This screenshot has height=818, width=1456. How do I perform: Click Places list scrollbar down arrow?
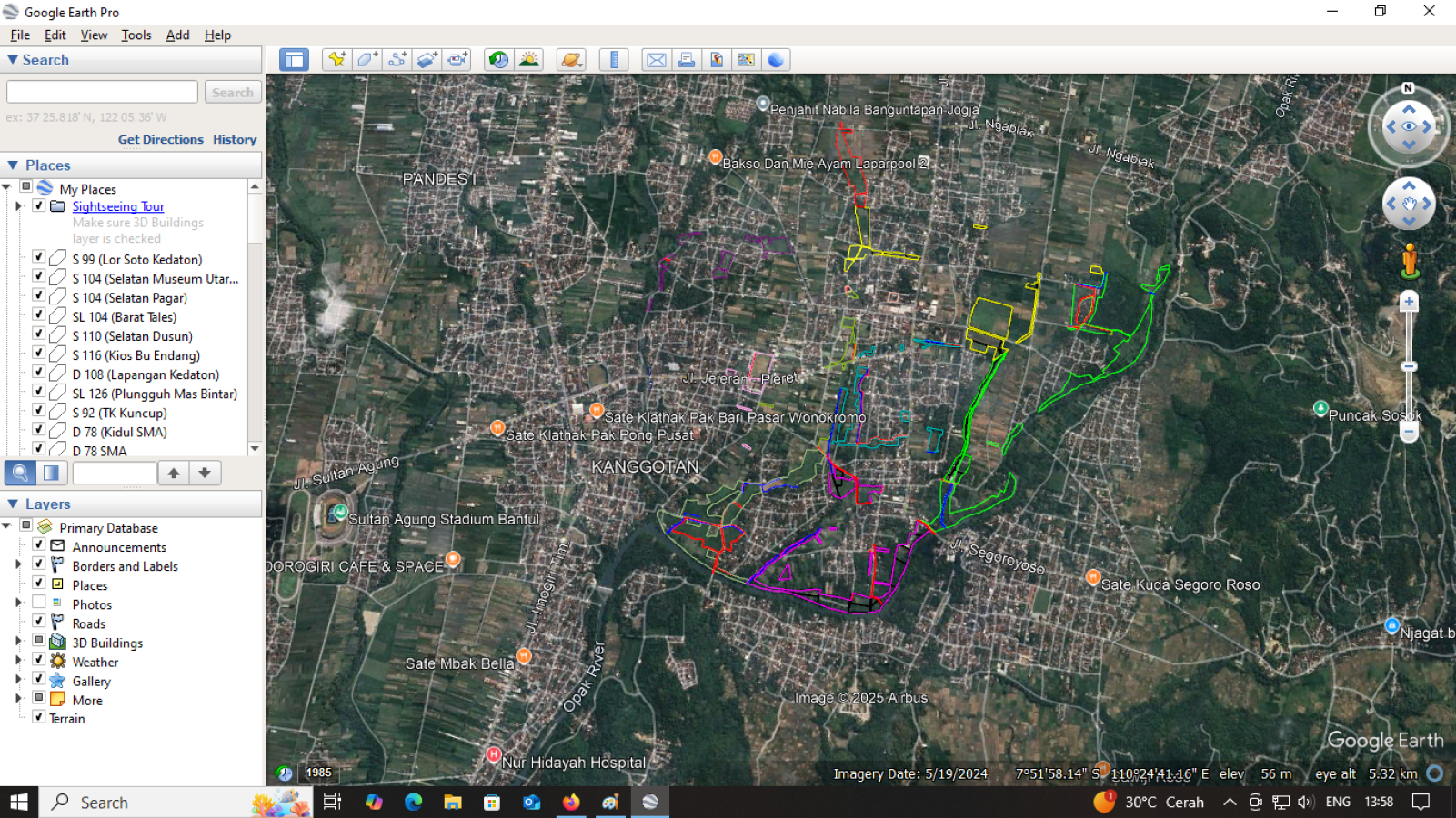click(255, 448)
